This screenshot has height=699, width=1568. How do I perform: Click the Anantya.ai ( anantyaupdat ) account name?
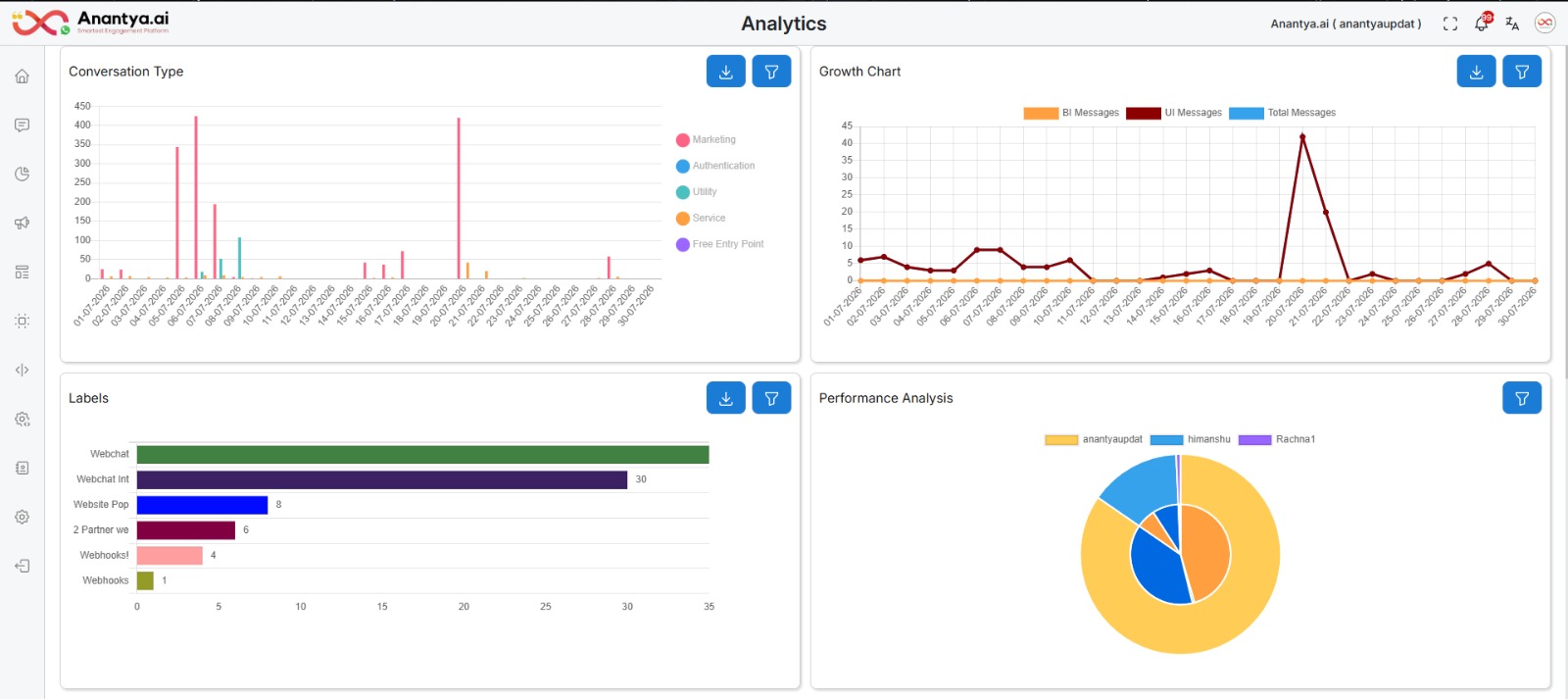[x=1346, y=24]
